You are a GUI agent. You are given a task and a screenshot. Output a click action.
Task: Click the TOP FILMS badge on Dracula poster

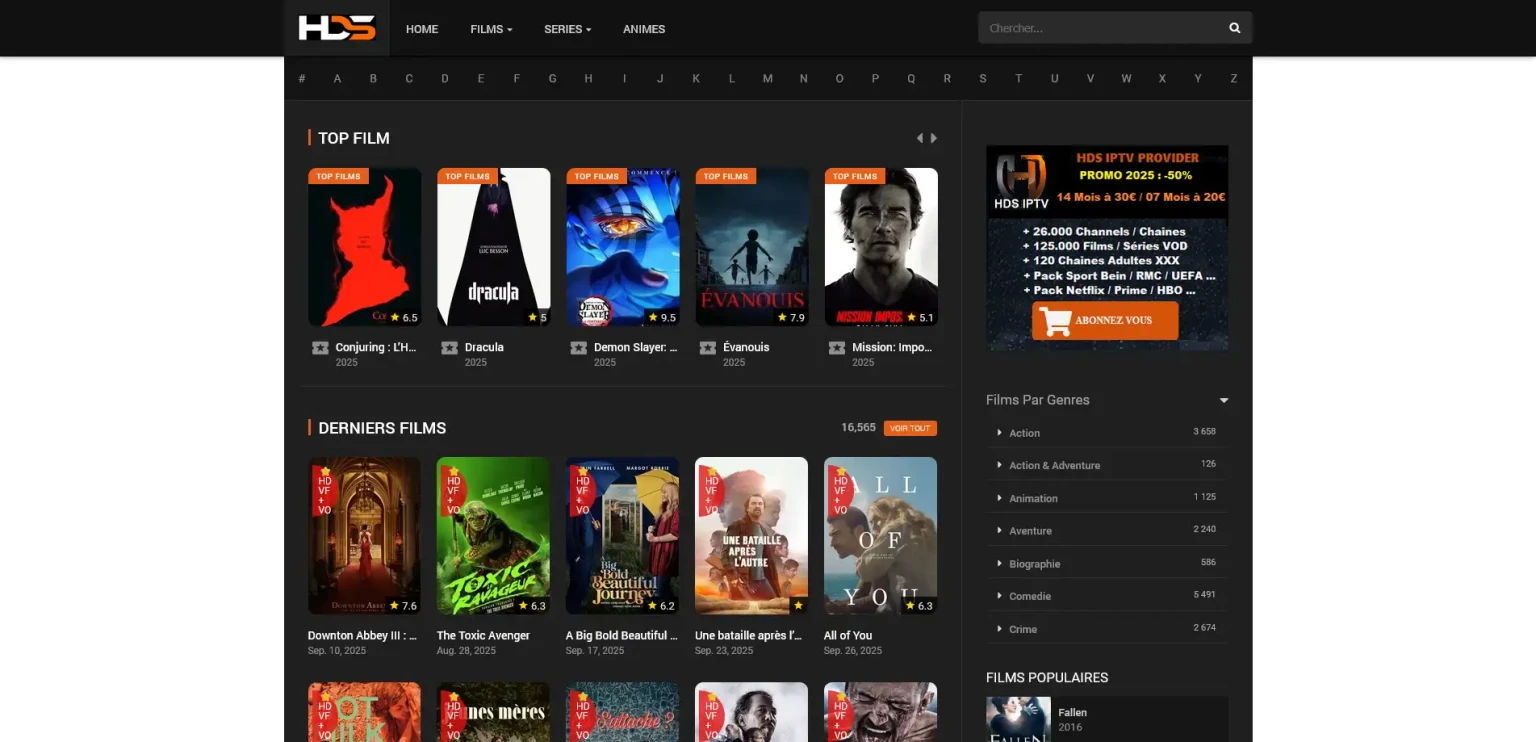[x=467, y=176]
